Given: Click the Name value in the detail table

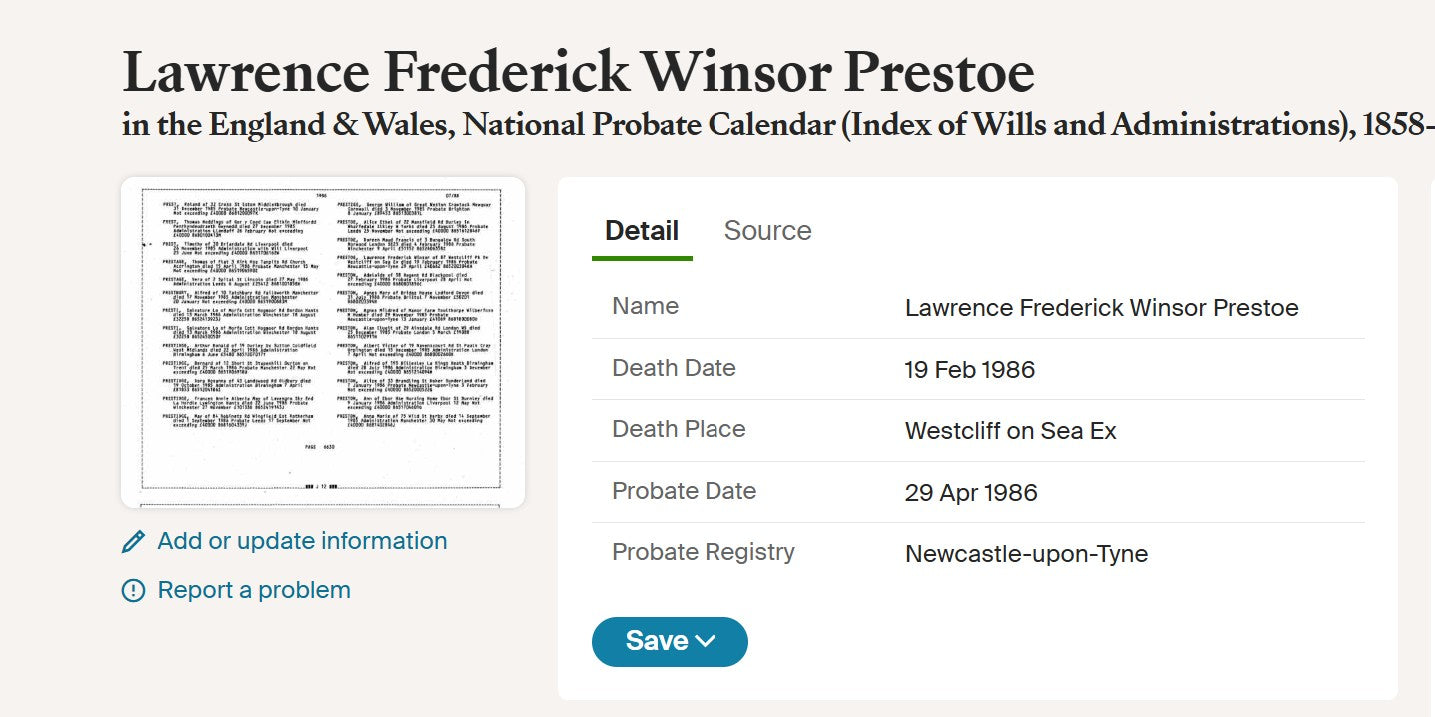Looking at the screenshot, I should click(x=1101, y=308).
